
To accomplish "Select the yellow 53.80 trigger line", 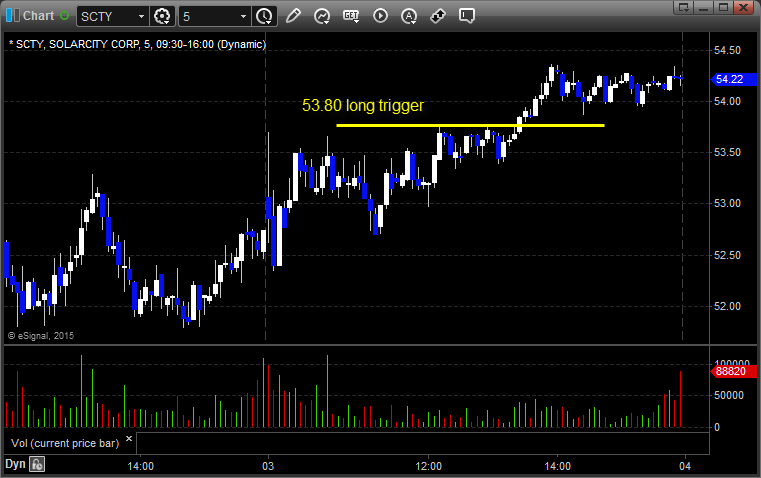I will point(470,126).
